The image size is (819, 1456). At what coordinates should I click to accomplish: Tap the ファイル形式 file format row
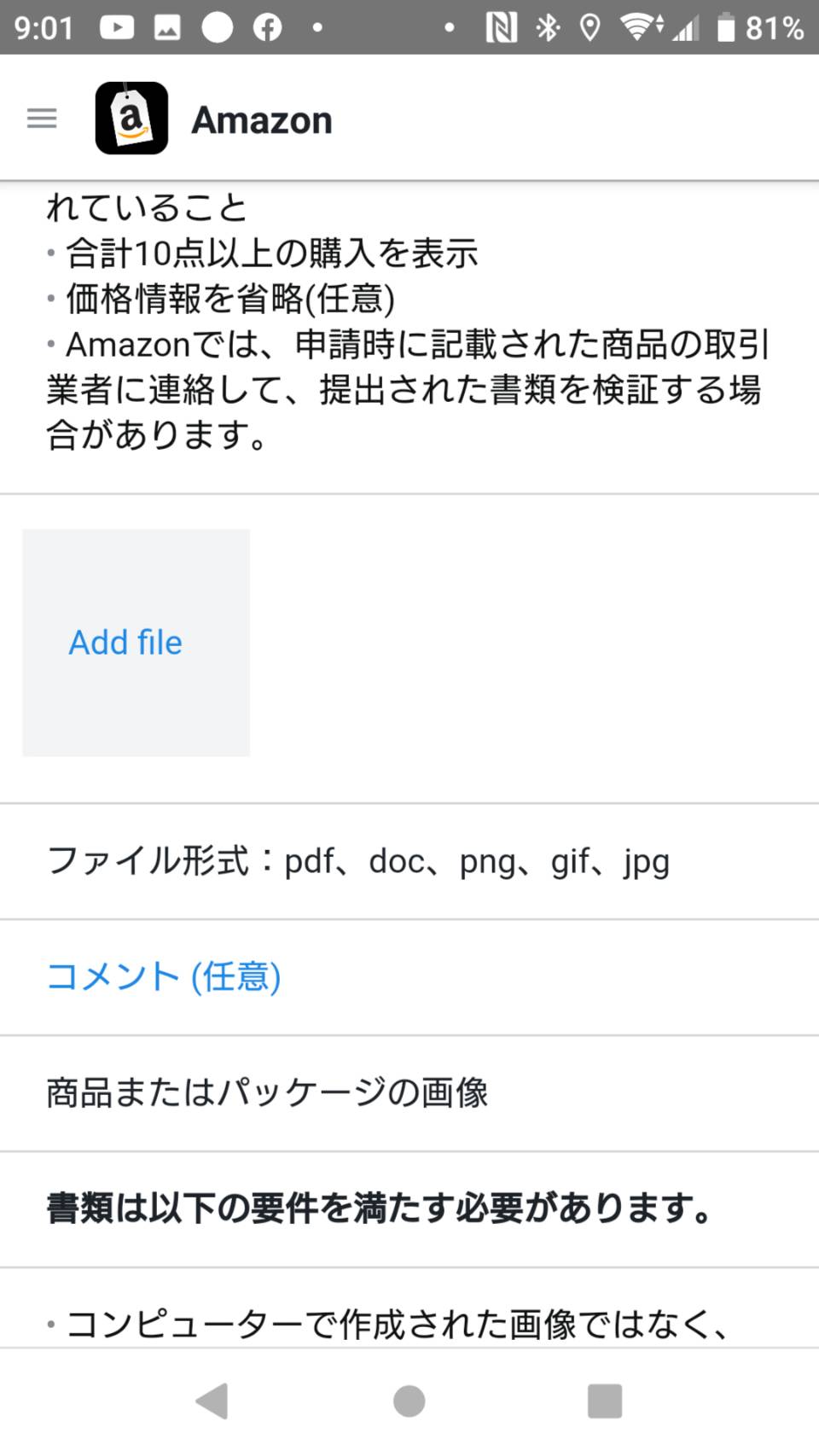pyautogui.click(x=409, y=861)
